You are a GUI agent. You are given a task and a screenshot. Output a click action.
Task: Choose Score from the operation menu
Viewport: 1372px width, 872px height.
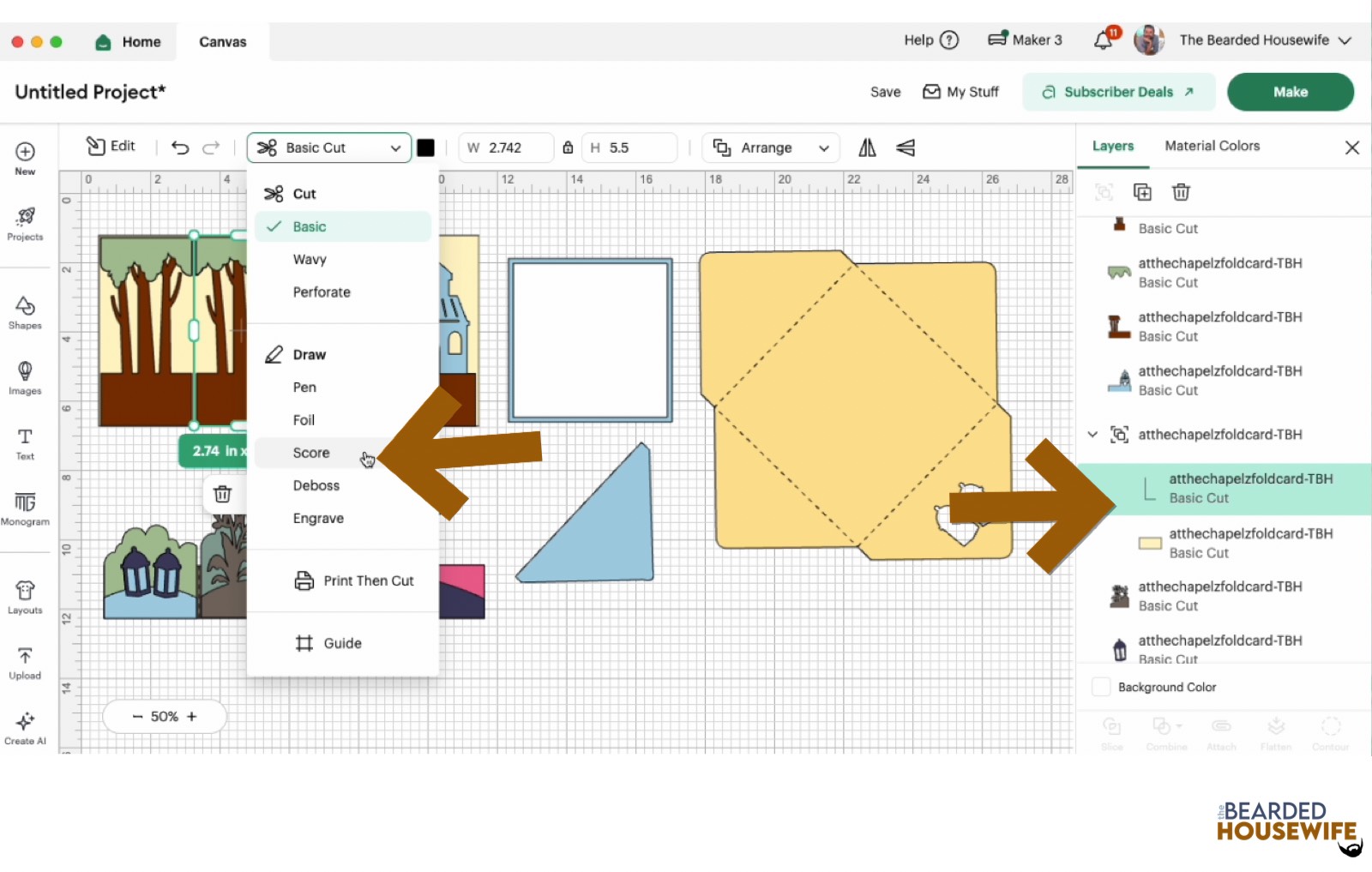pos(311,453)
